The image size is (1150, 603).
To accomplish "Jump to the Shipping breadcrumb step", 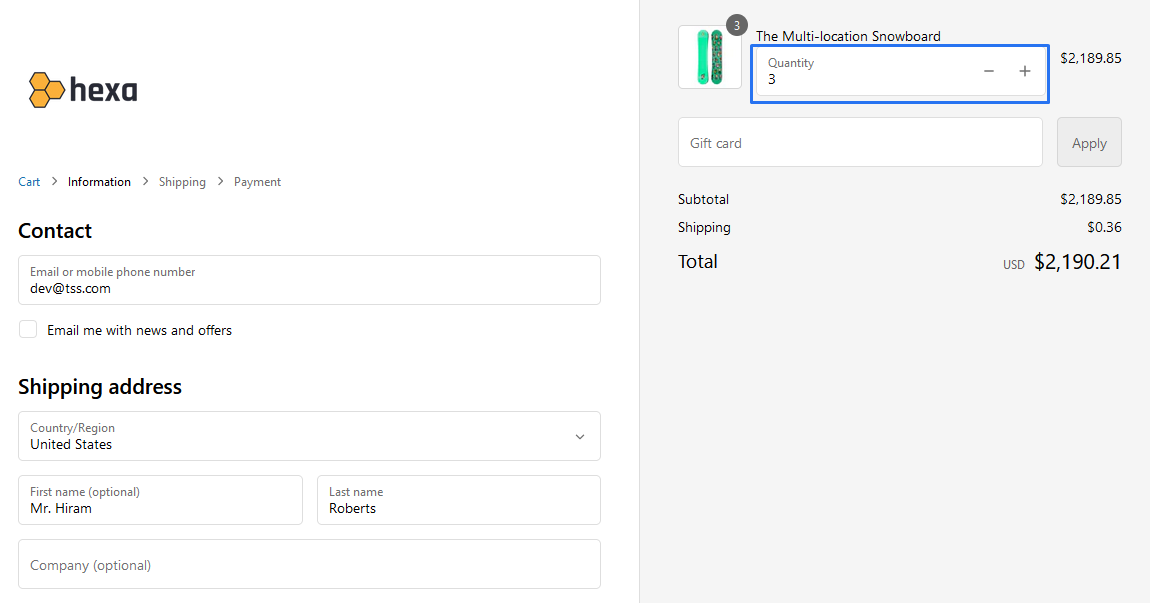I will point(182,182).
